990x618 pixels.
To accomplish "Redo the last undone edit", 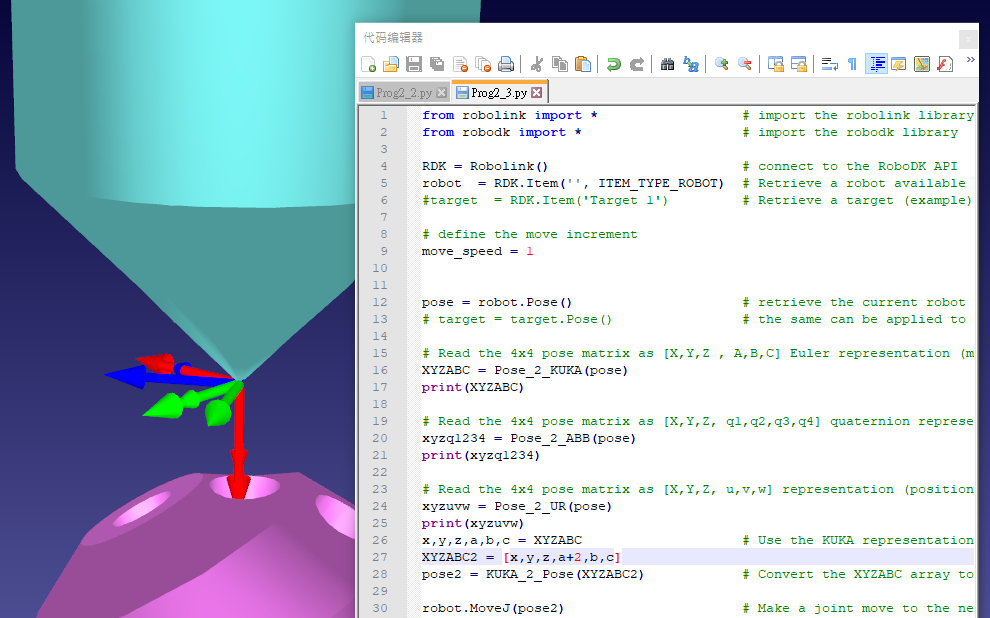I will (x=637, y=64).
